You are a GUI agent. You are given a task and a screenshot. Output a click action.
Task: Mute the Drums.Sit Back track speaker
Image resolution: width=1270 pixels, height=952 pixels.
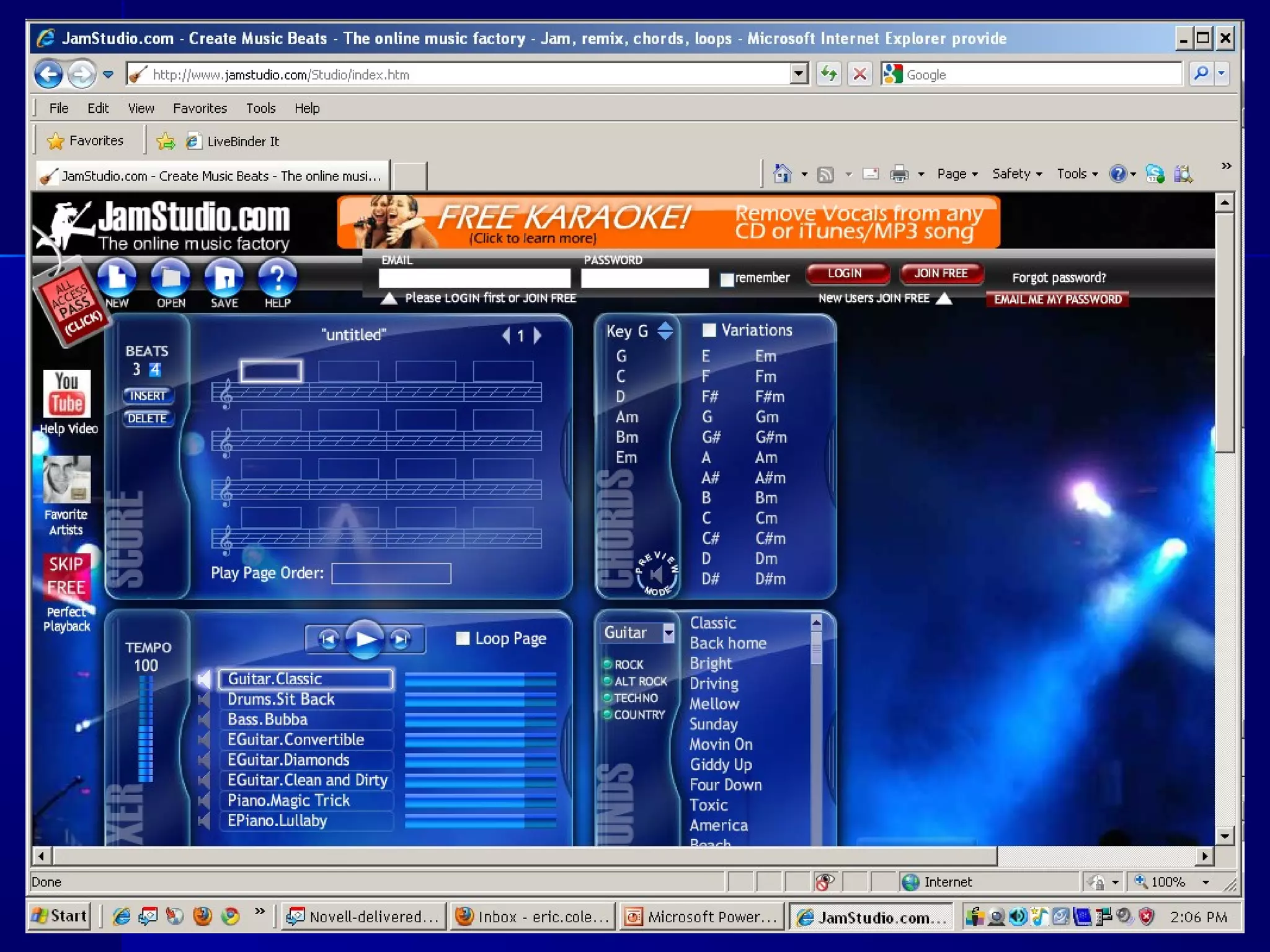[x=203, y=699]
